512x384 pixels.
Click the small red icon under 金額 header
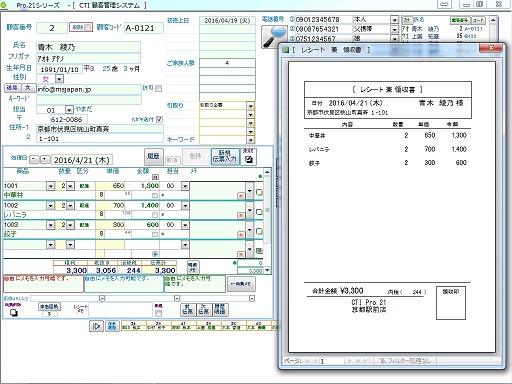155,177
